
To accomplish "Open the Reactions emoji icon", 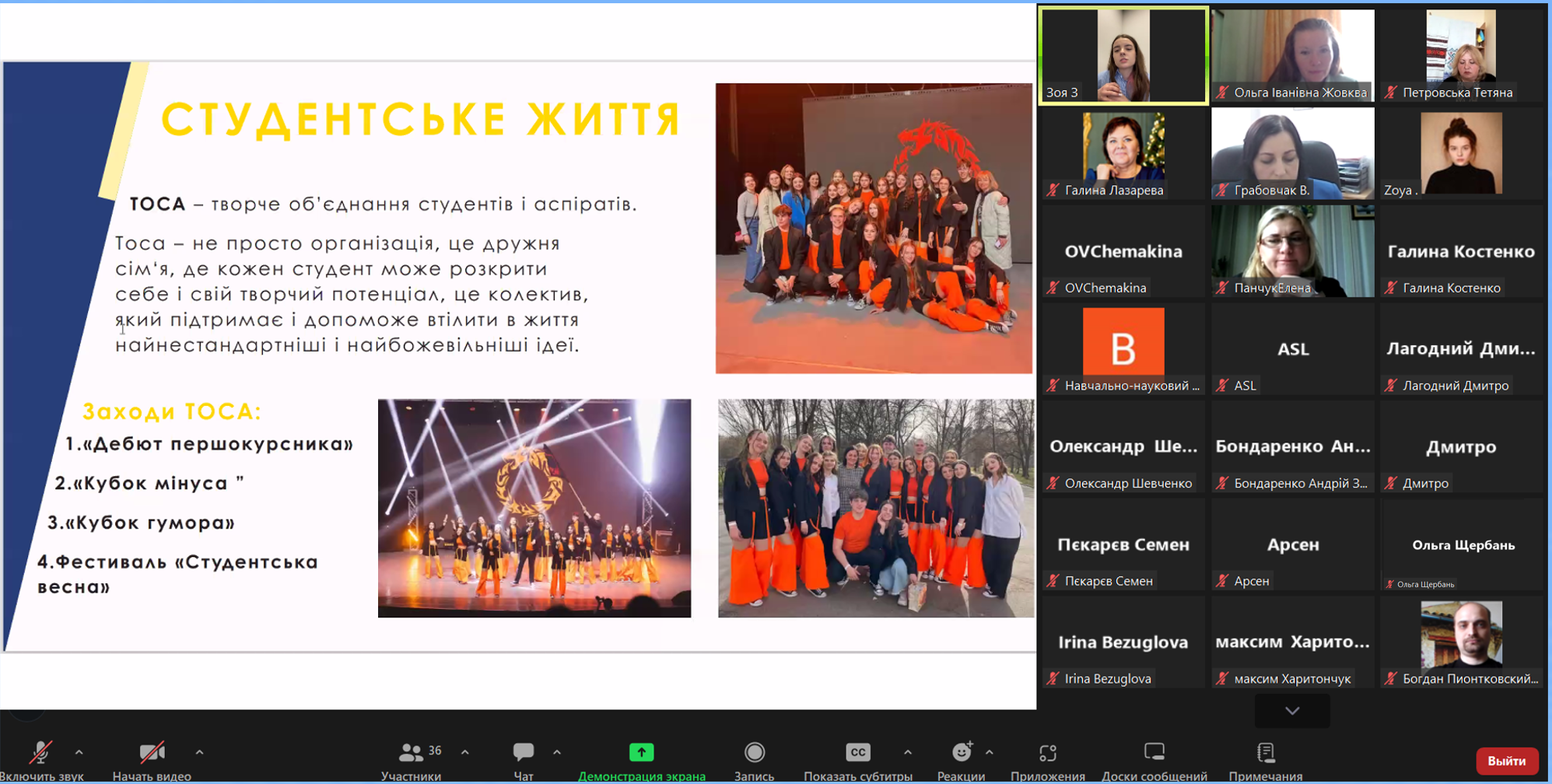I will click(x=962, y=753).
